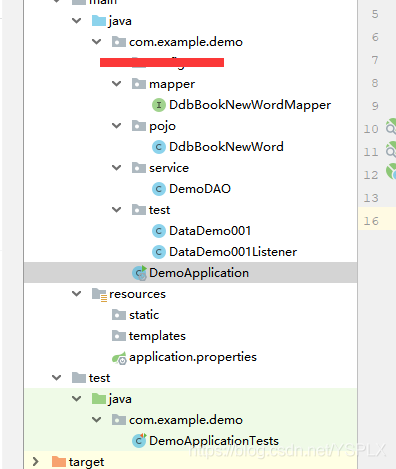Click the green test java folder icon
The image size is (396, 469).
[99, 399]
